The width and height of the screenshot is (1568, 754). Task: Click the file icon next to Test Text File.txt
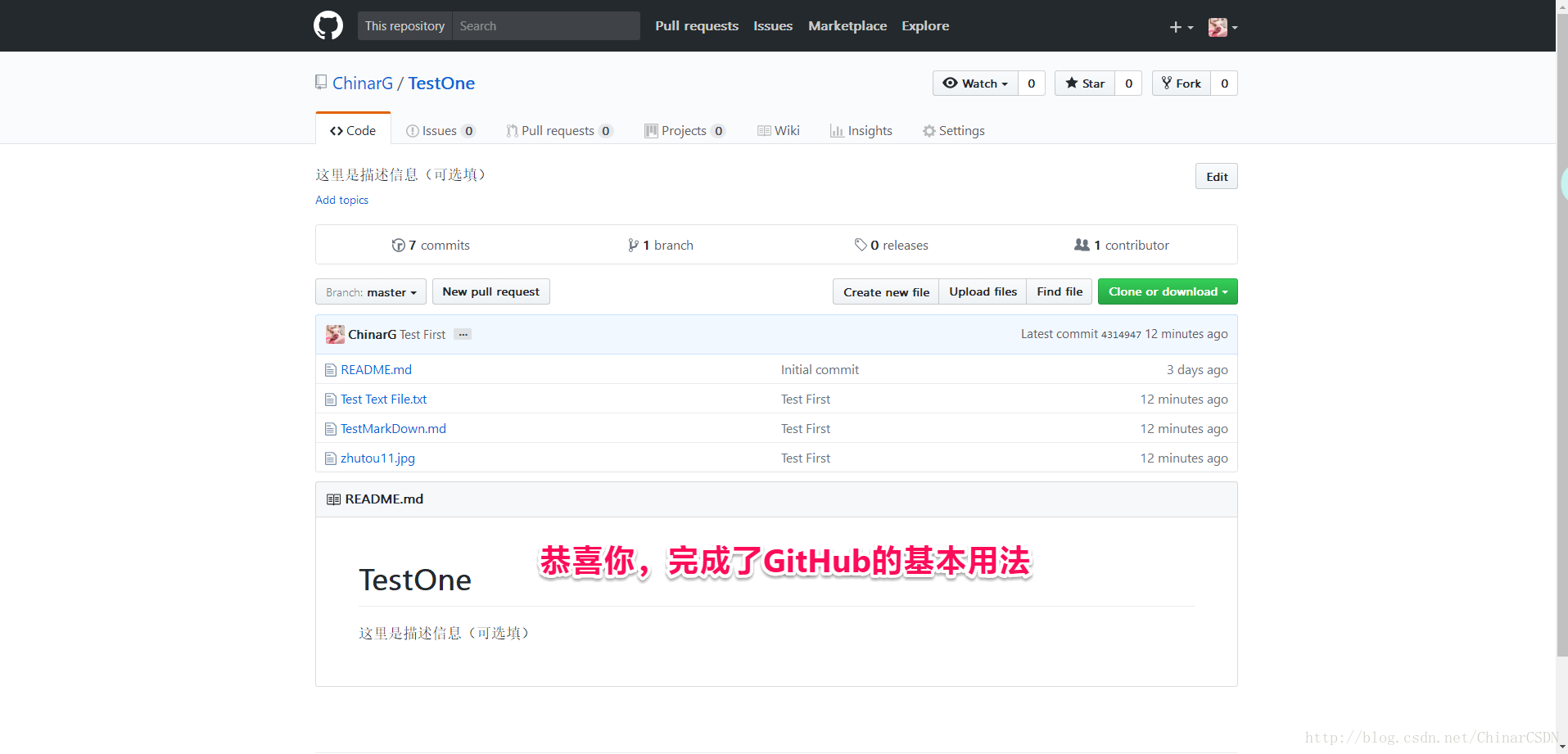pos(331,400)
